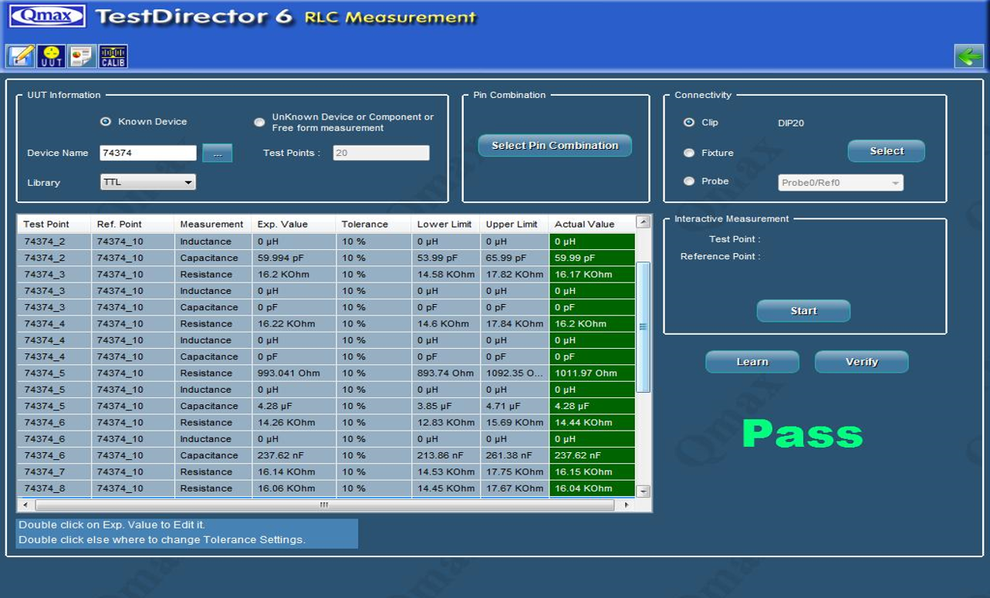This screenshot has height=598, width=990.
Task: Click the 3.85 µF lower limit cell
Action: [x=446, y=406]
